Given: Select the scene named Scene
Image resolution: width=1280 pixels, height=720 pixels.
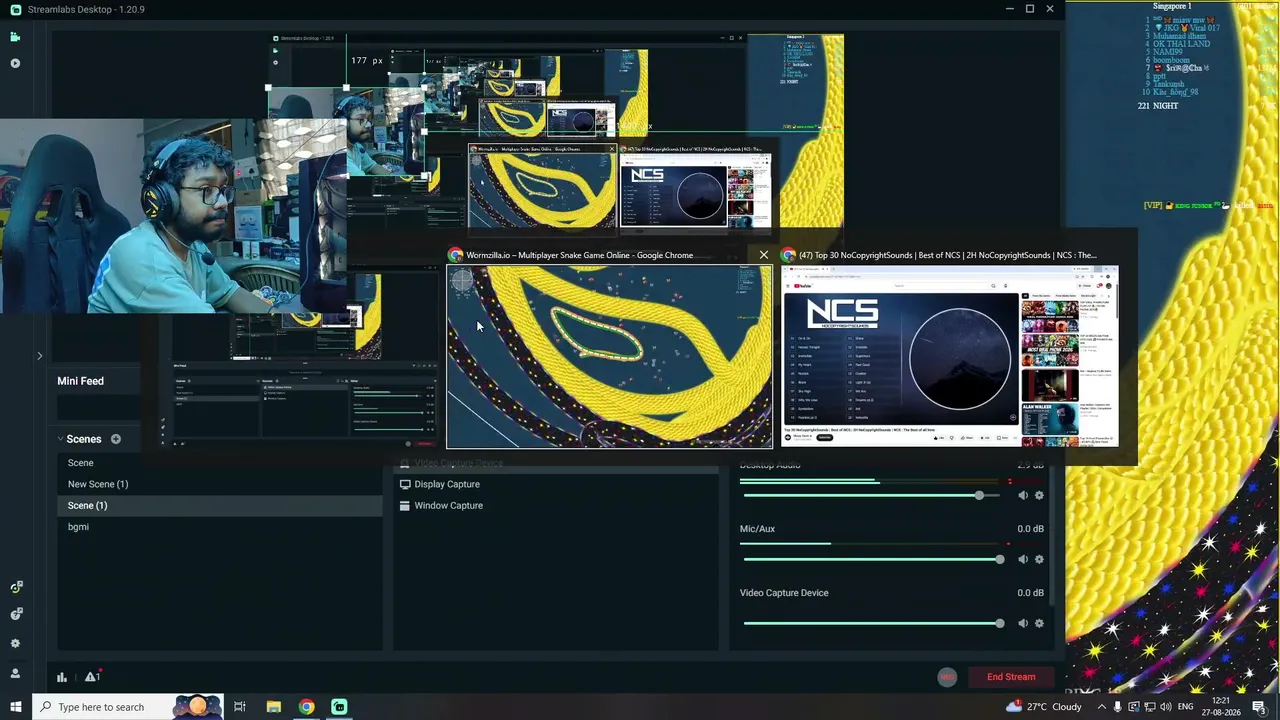Looking at the screenshot, I should click(220, 463).
